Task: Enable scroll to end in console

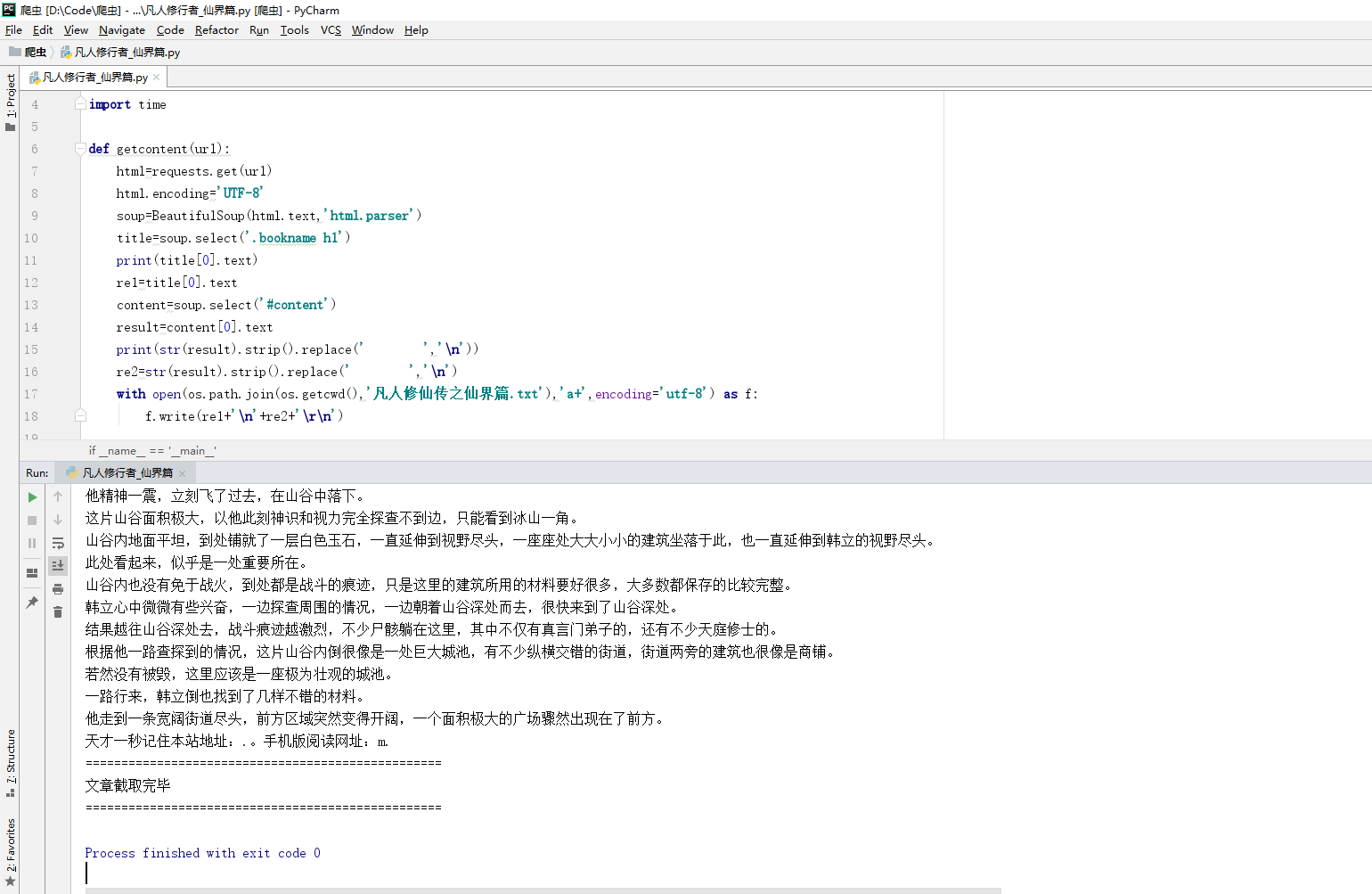Action: [58, 565]
